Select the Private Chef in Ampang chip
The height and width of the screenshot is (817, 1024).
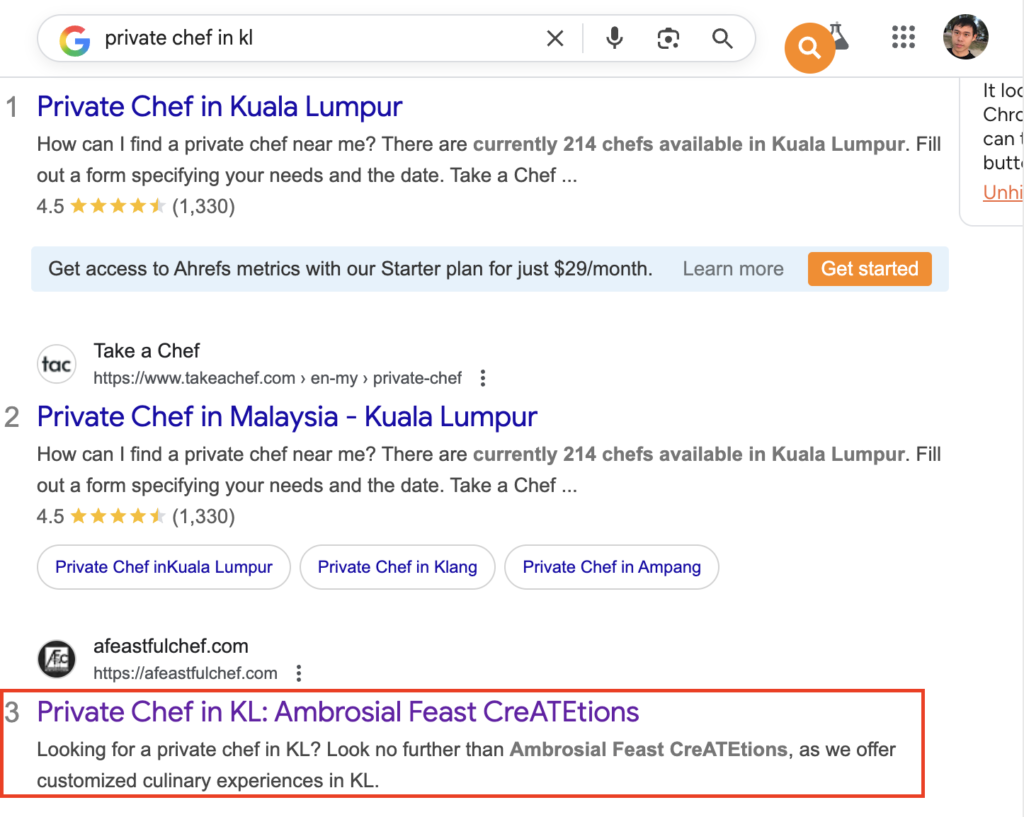click(x=611, y=567)
